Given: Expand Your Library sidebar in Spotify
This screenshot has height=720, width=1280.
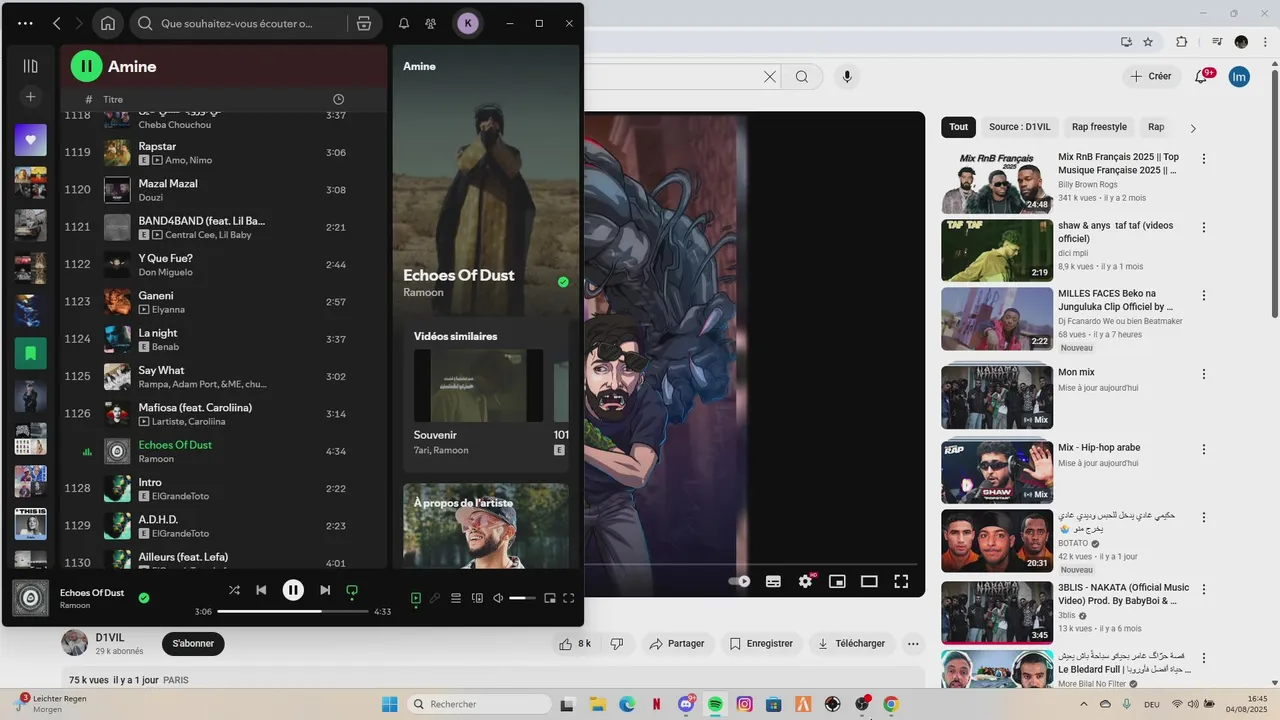Looking at the screenshot, I should click(31, 66).
